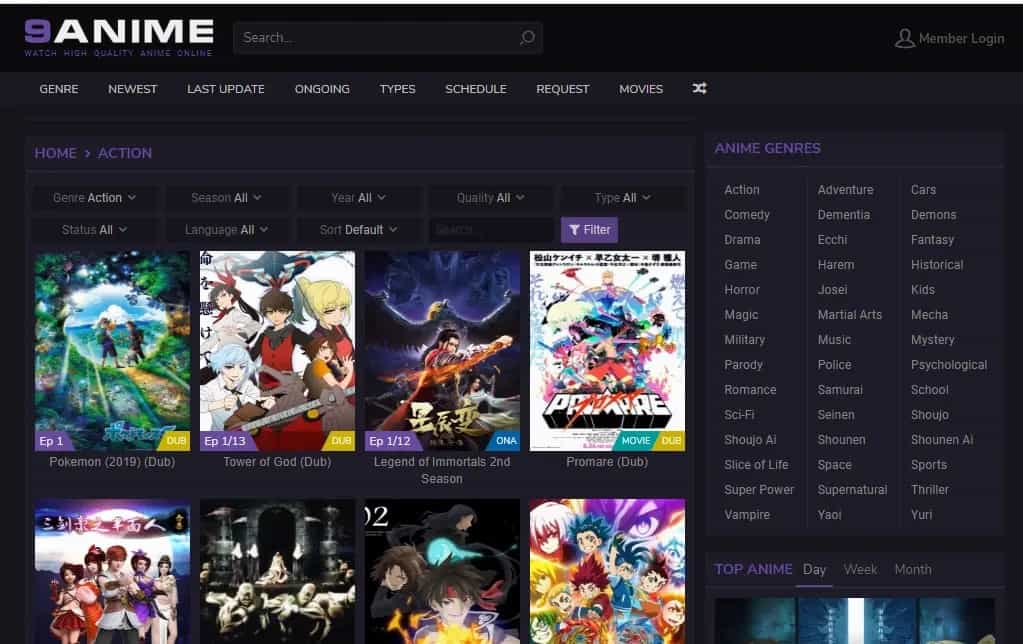The width and height of the screenshot is (1023, 644).
Task: Choose the Vampire genre
Action: (x=747, y=515)
